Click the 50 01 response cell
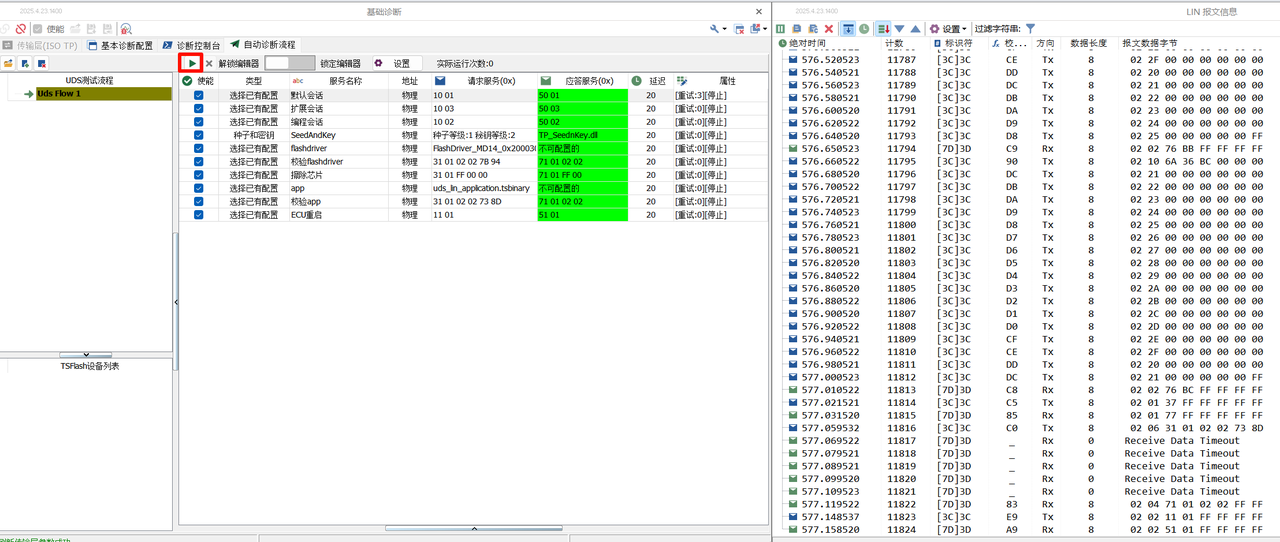This screenshot has height=542, width=1280. click(x=582, y=95)
